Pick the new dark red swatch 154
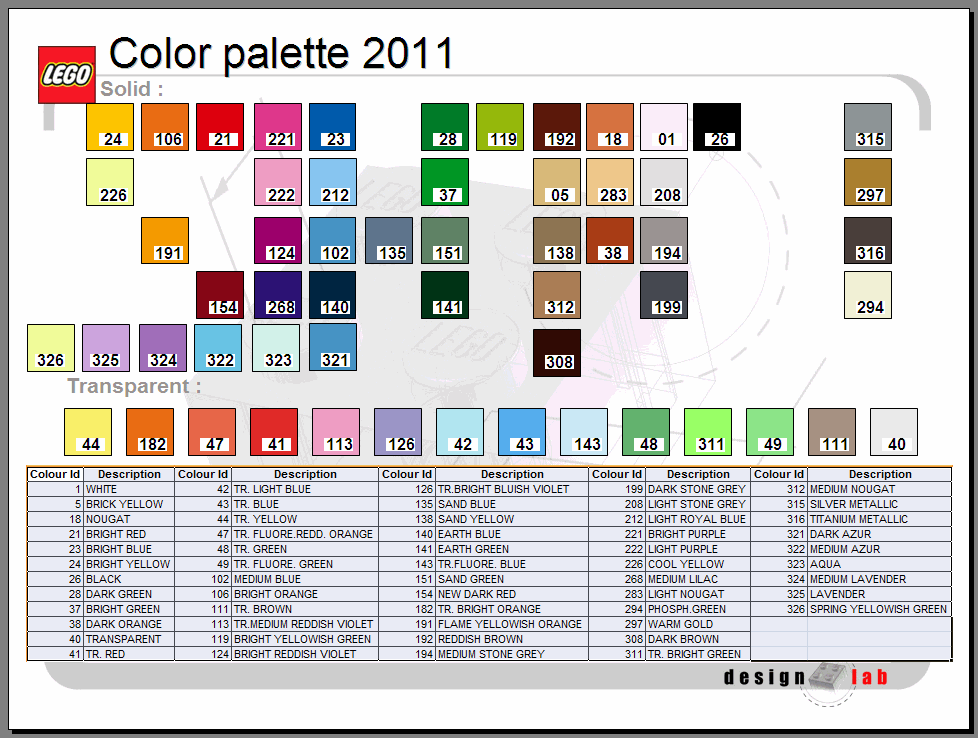Viewport: 978px width, 738px height. pos(220,294)
